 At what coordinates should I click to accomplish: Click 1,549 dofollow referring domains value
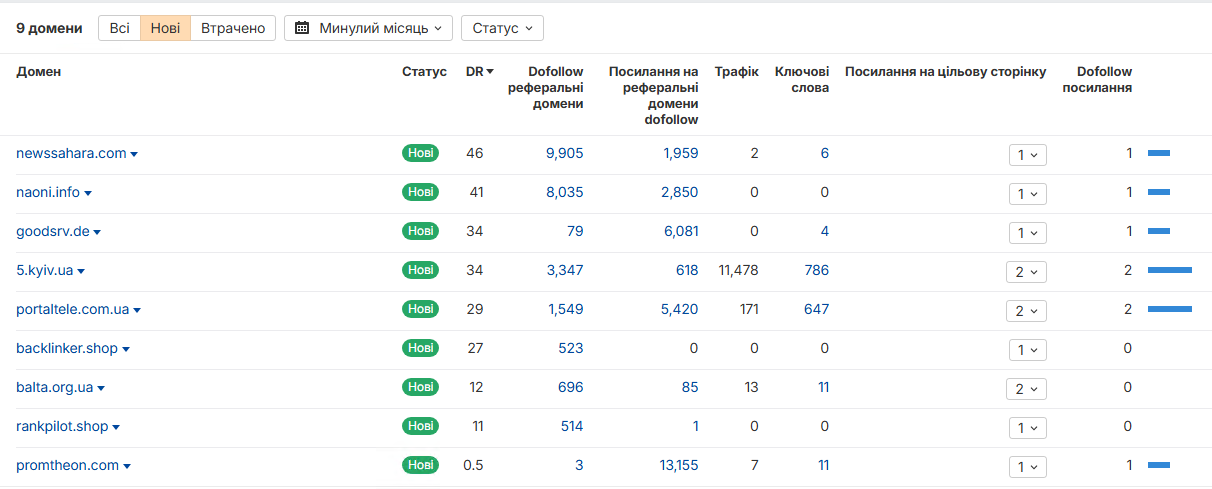565,309
